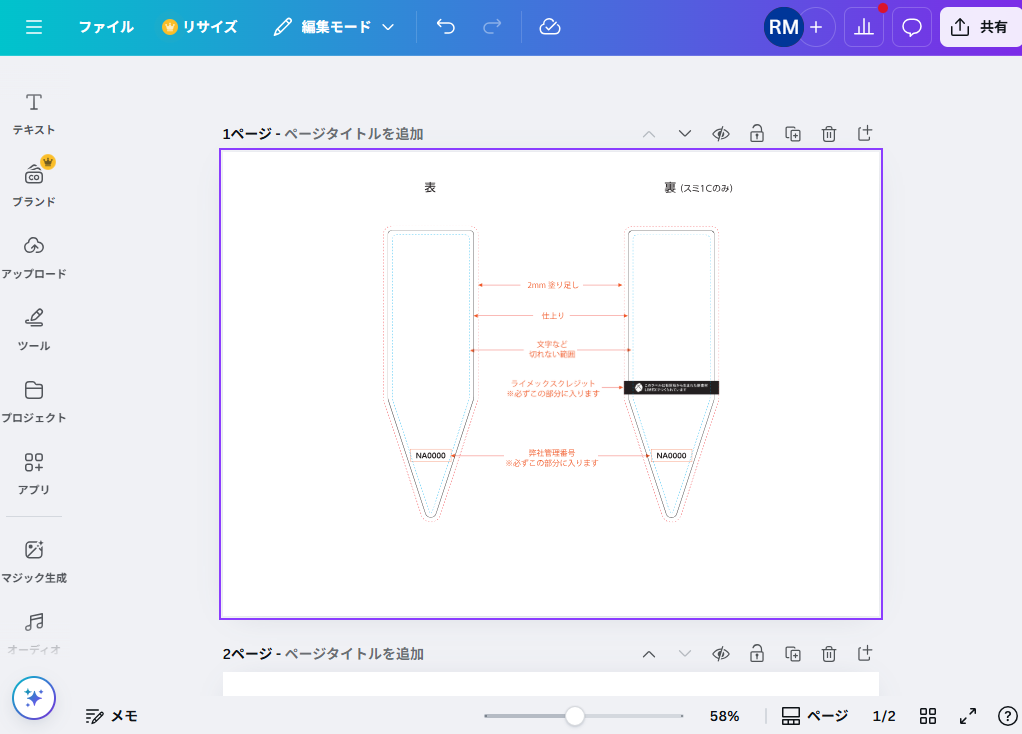Open the テキスト panel in the sidebar
This screenshot has width=1022, height=734.
click(x=34, y=113)
